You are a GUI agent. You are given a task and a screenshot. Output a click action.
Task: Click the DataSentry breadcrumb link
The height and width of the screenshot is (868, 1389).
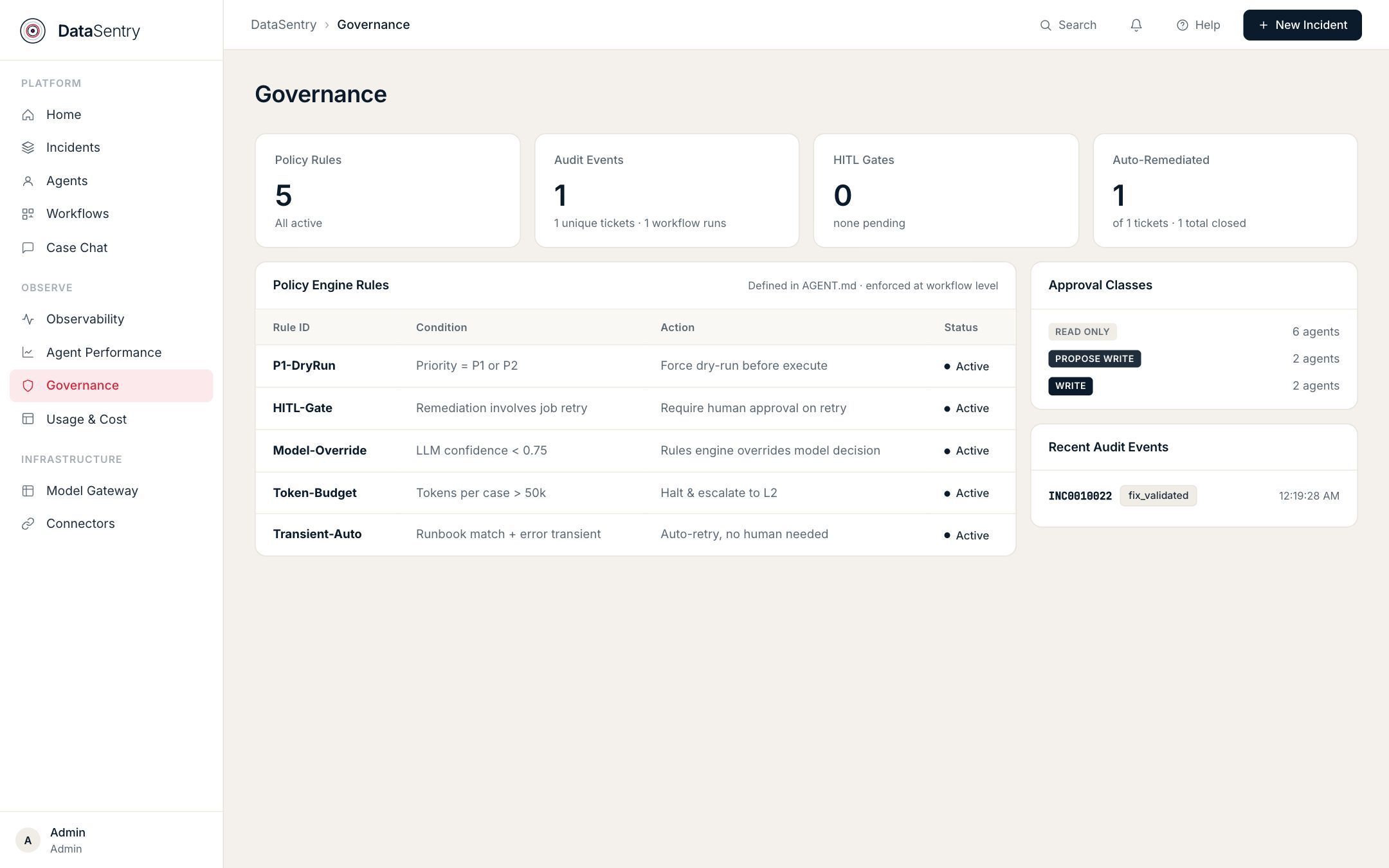(x=284, y=24)
